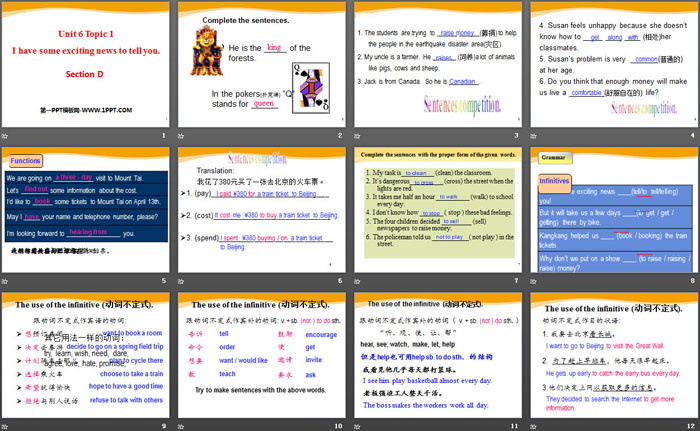Click animation star icon under slide 8

[533, 281]
